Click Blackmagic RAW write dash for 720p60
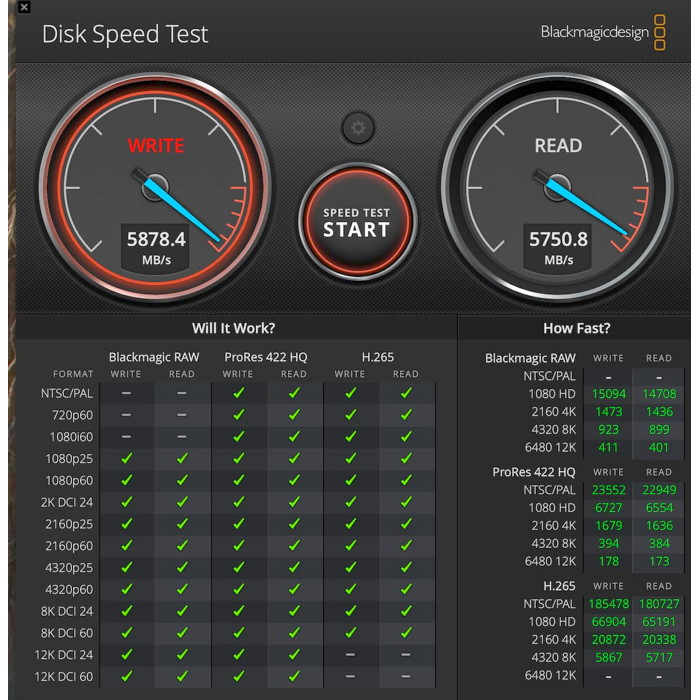700x700 pixels. (126, 415)
